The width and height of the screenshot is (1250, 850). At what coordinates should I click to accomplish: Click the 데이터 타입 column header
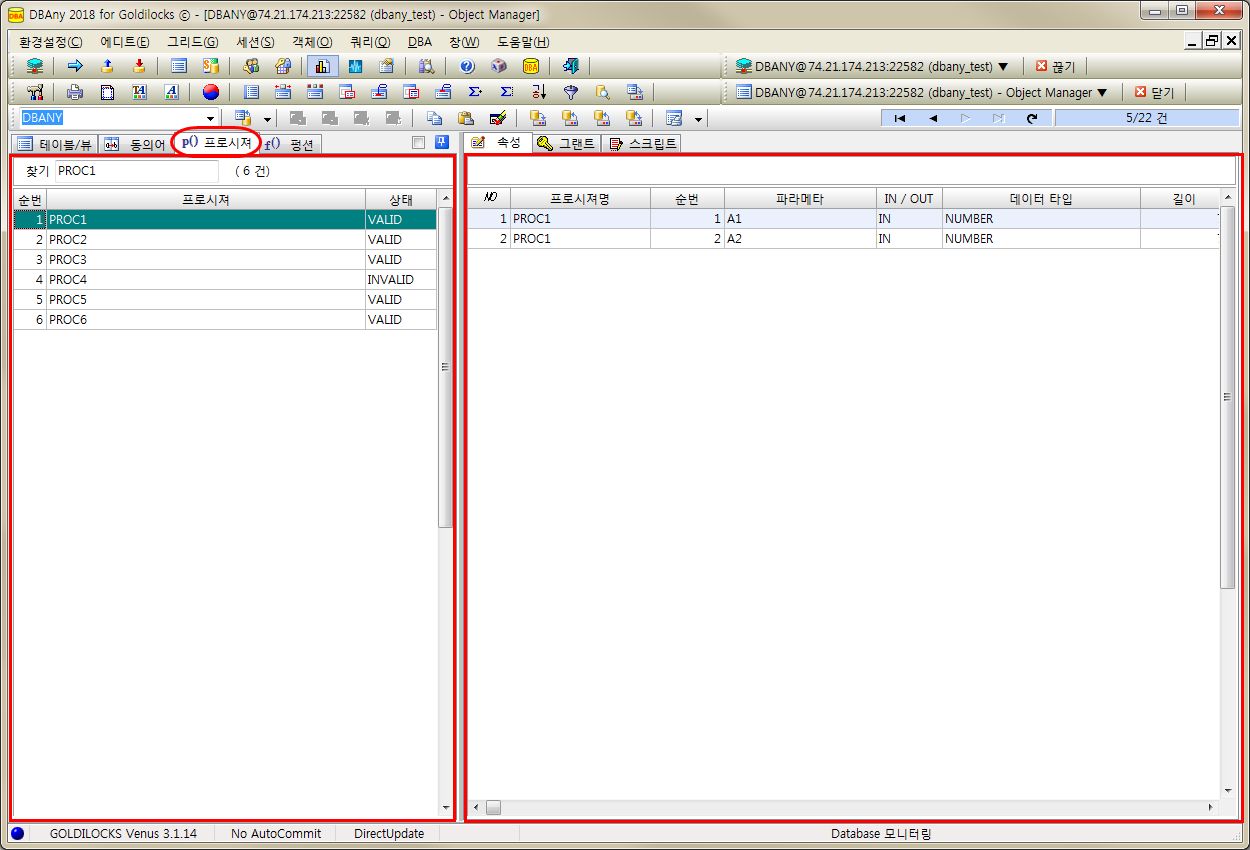pyautogui.click(x=1041, y=198)
